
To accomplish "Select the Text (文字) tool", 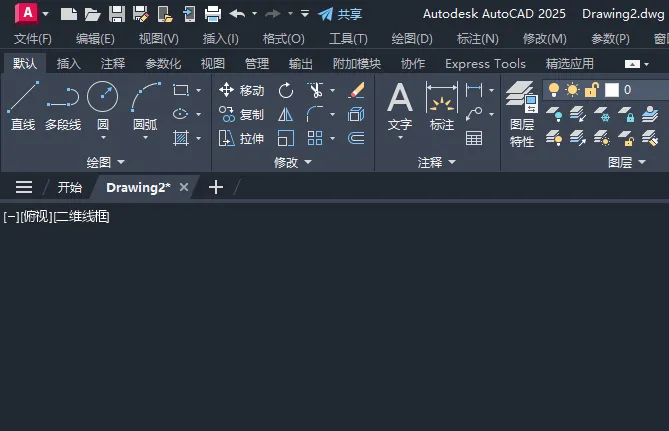I will tap(400, 105).
